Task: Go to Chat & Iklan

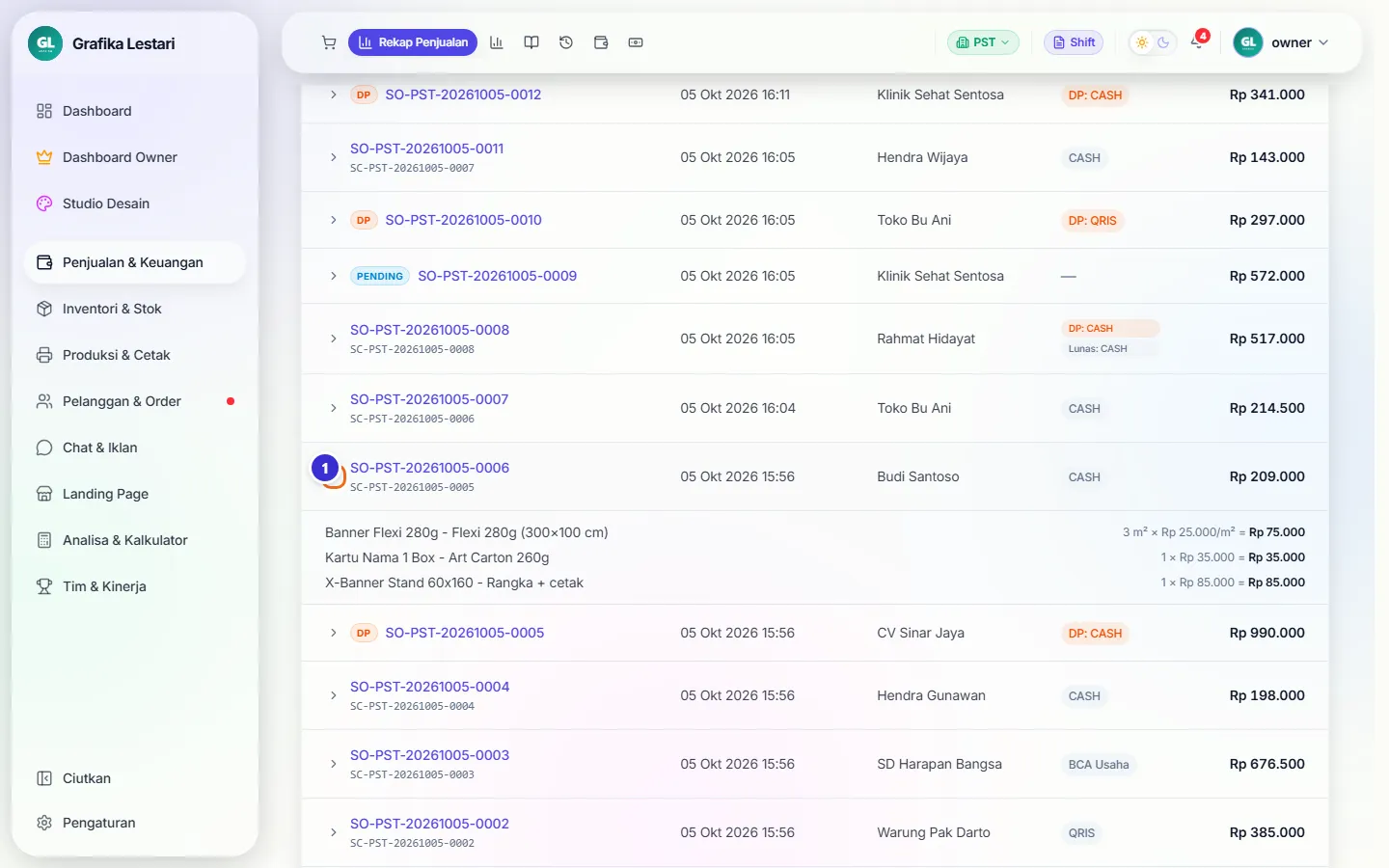Action: (x=135, y=448)
